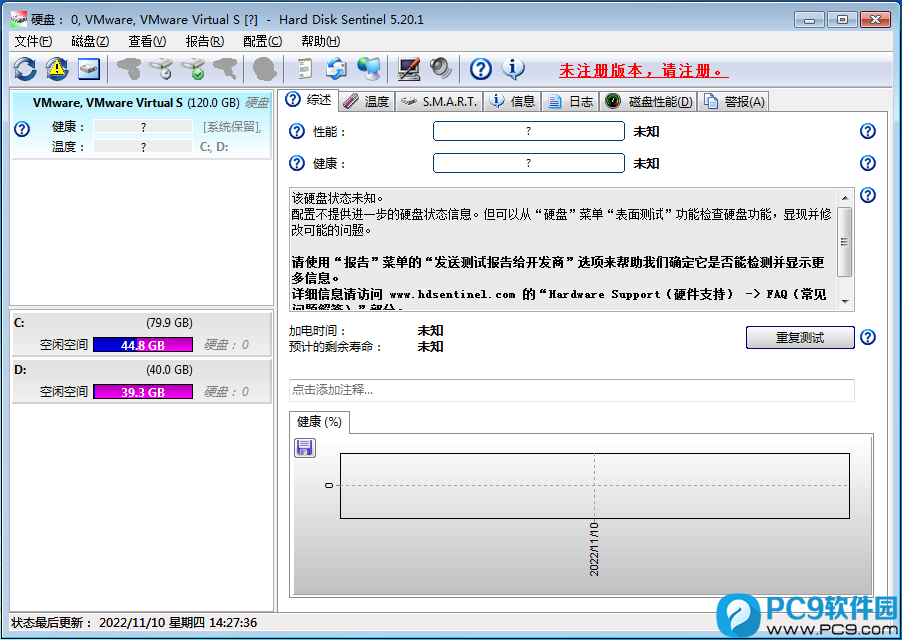The image size is (902, 640).
Task: Click the speaker sound toolbar icon
Action: click(x=441, y=69)
